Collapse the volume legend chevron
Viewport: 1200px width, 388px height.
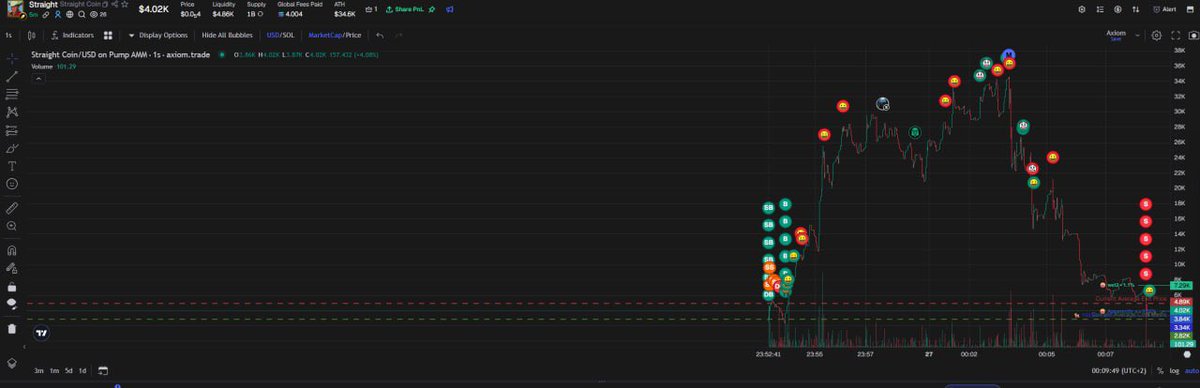click(38, 77)
